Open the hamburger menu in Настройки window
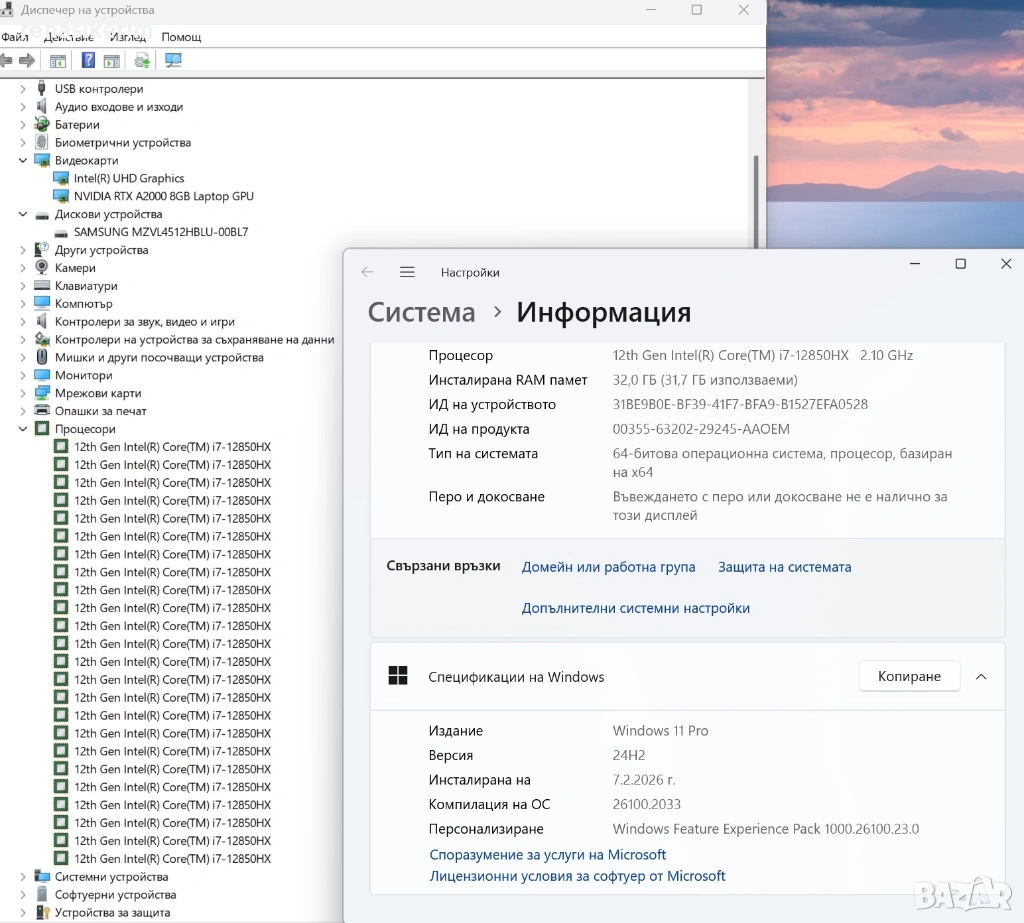Viewport: 1024px width, 923px height. pyautogui.click(x=407, y=272)
